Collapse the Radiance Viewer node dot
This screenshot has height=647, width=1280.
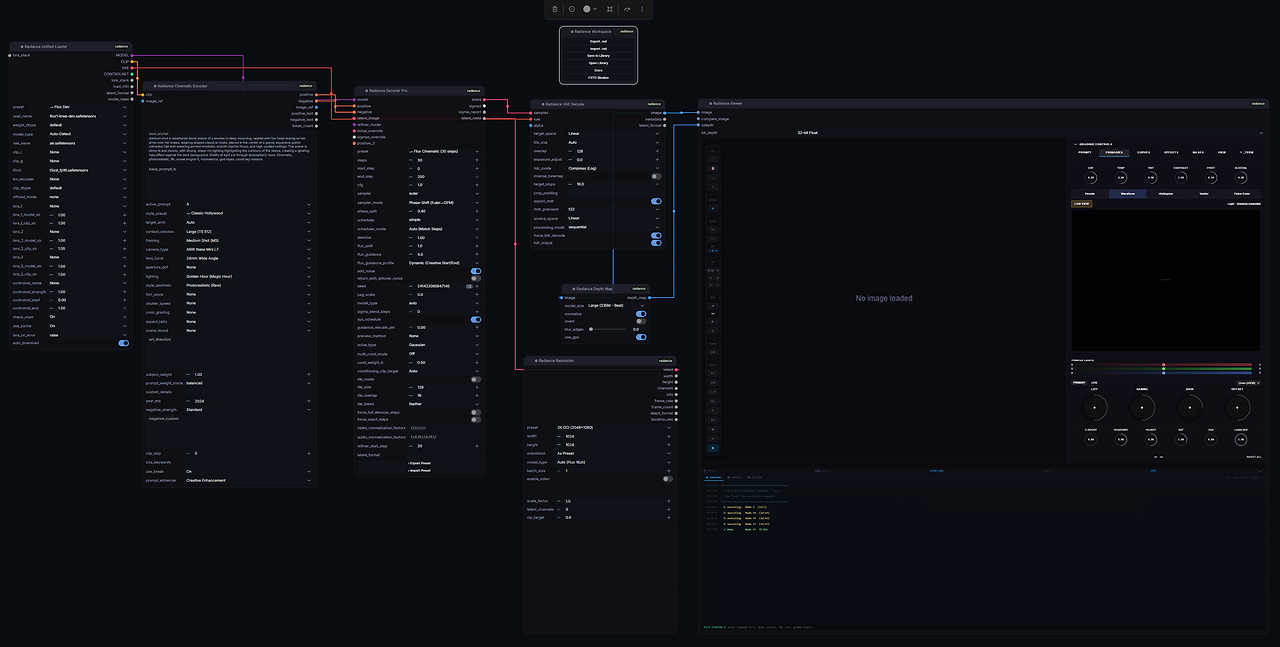710,103
